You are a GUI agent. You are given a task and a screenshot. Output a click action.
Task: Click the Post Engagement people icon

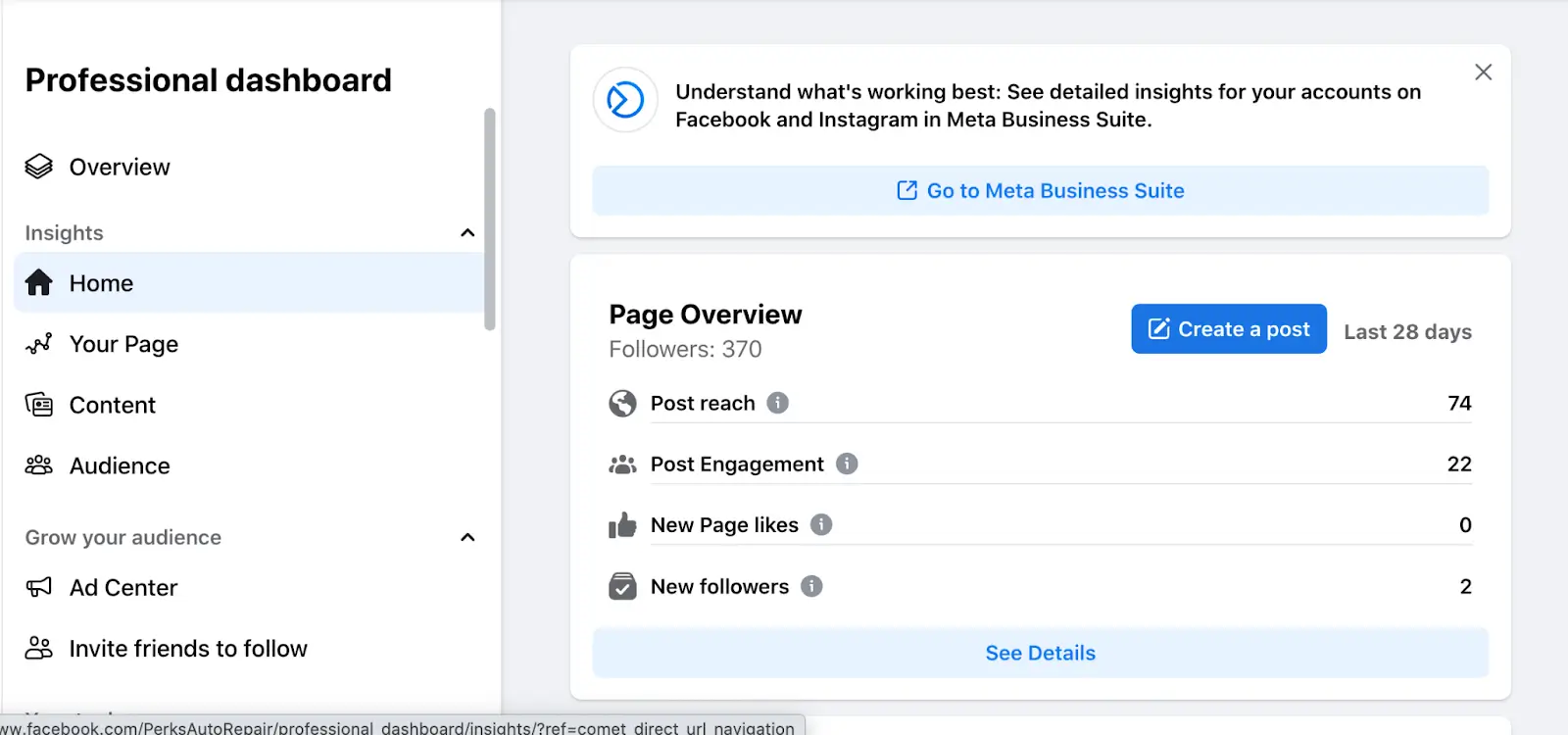(622, 465)
